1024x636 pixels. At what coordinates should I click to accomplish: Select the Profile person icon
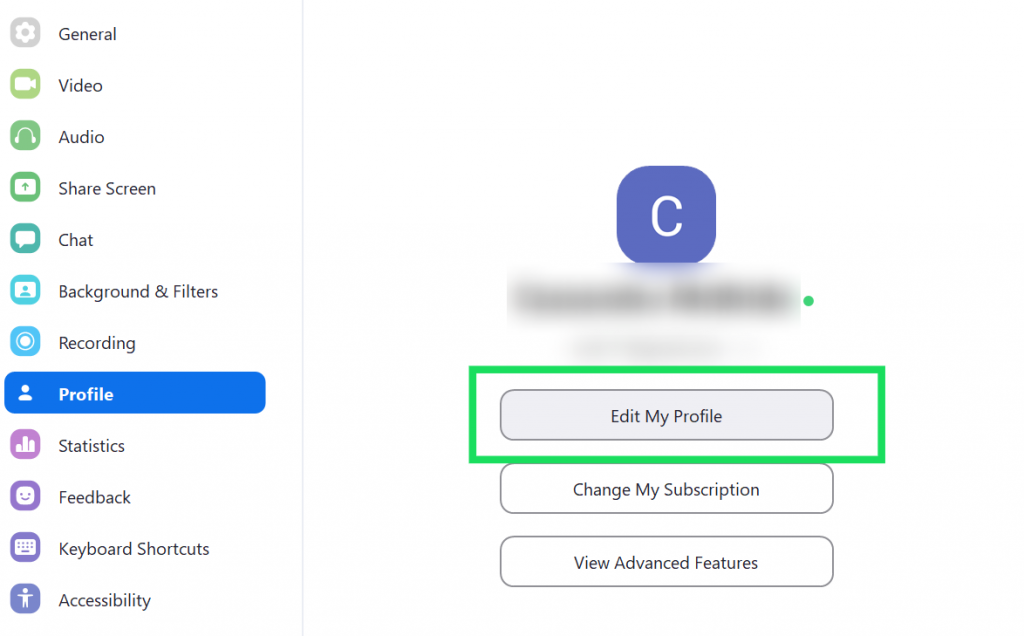click(24, 393)
